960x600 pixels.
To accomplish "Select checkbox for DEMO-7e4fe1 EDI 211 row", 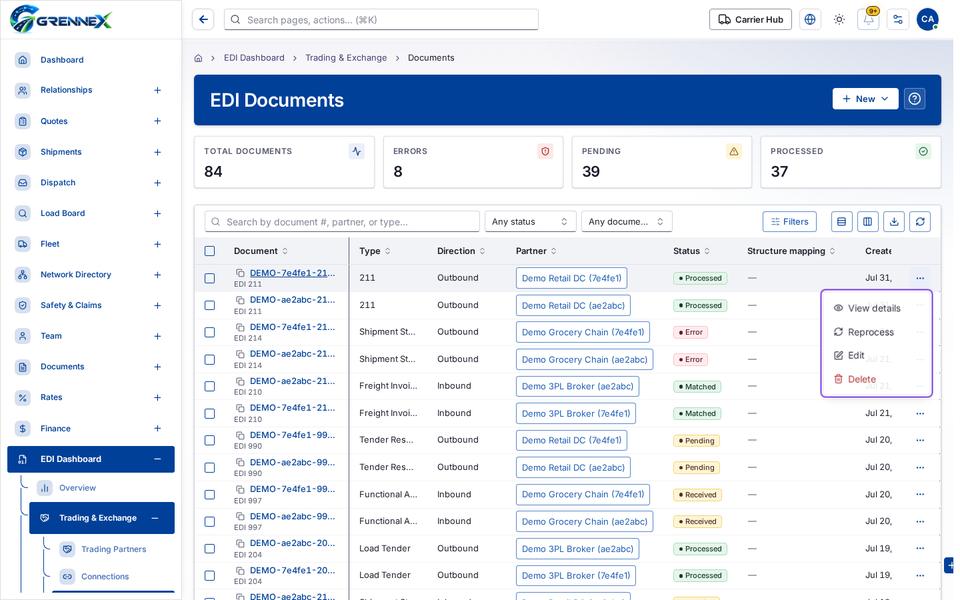I will tap(209, 278).
